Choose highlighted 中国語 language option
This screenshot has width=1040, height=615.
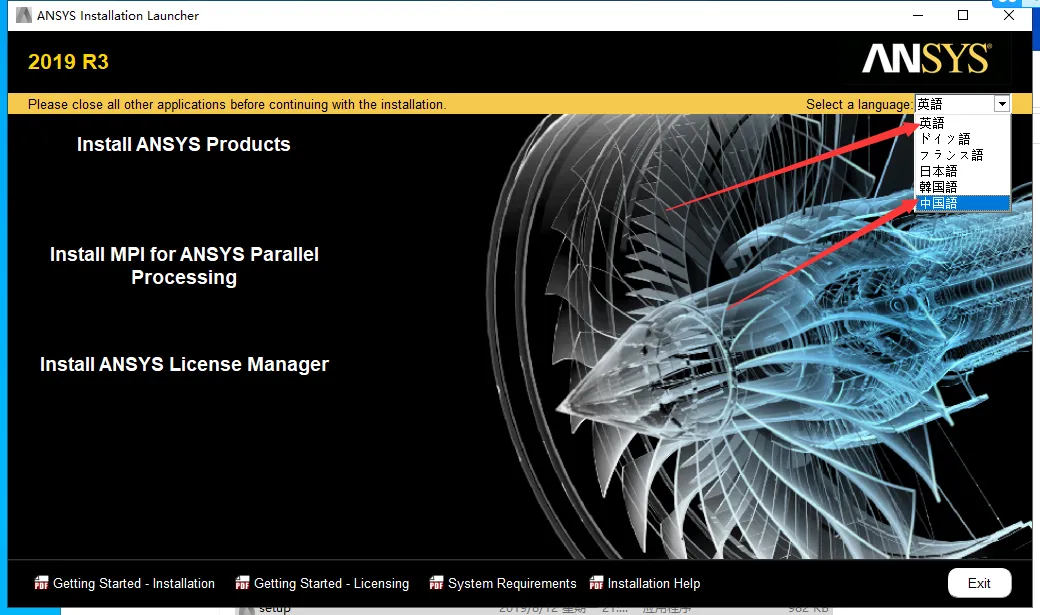(x=962, y=203)
